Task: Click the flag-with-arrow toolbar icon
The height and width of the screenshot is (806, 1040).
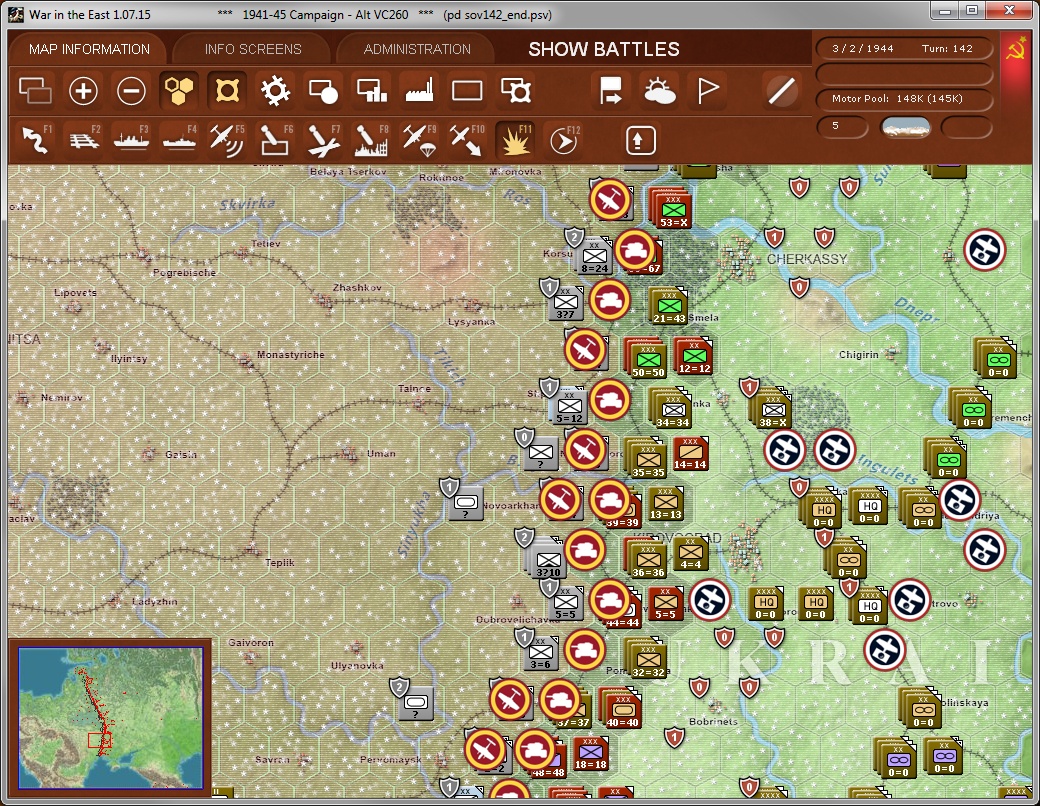Action: click(x=611, y=91)
